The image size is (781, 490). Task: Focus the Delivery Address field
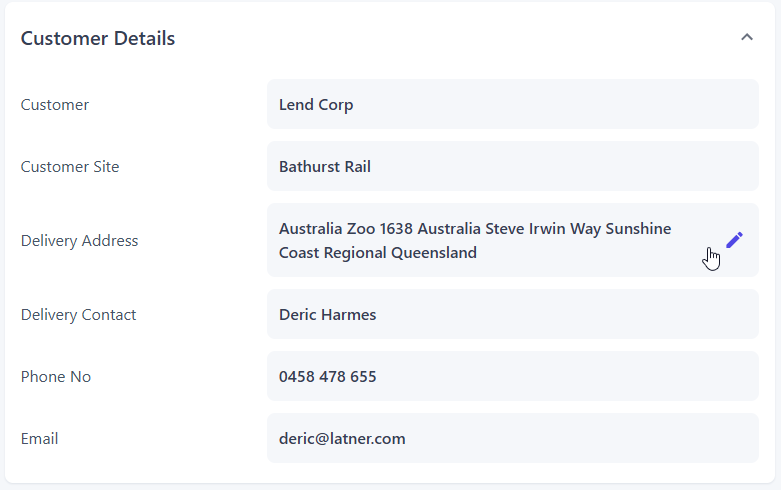490,240
